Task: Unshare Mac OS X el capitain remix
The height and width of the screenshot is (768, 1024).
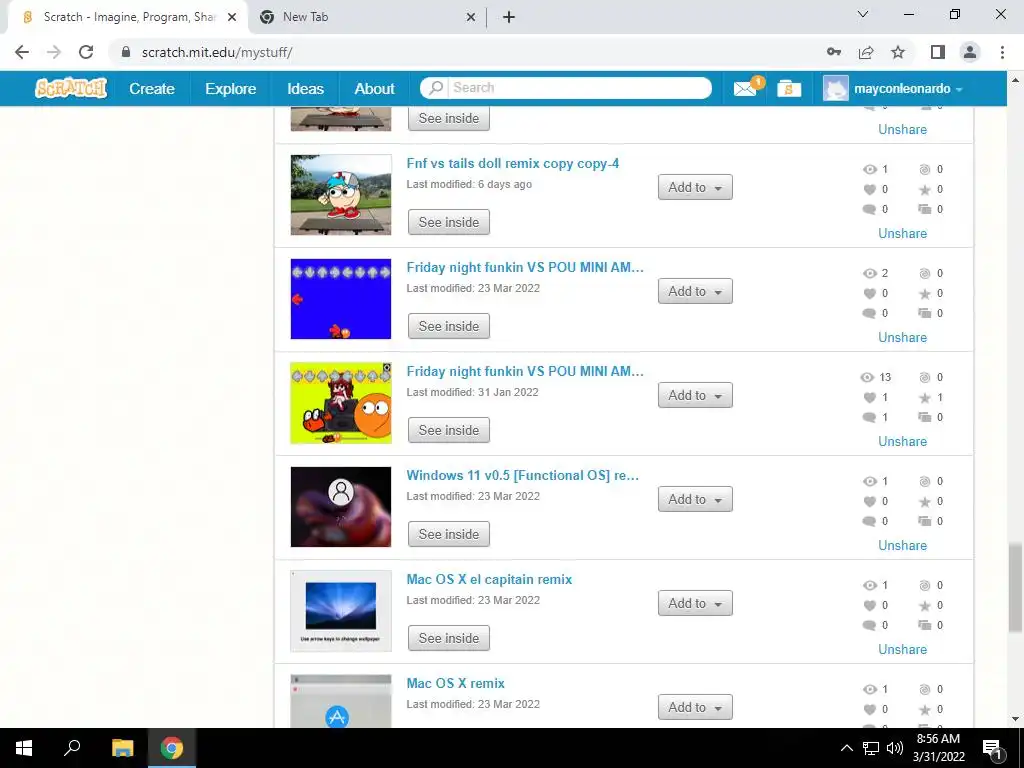Action: click(x=903, y=649)
